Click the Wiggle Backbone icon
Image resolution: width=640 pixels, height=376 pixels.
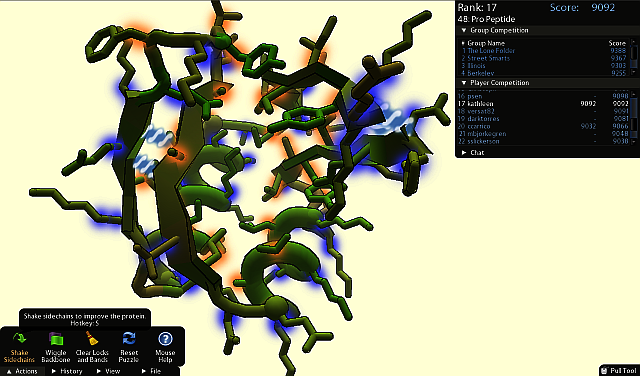(56, 339)
